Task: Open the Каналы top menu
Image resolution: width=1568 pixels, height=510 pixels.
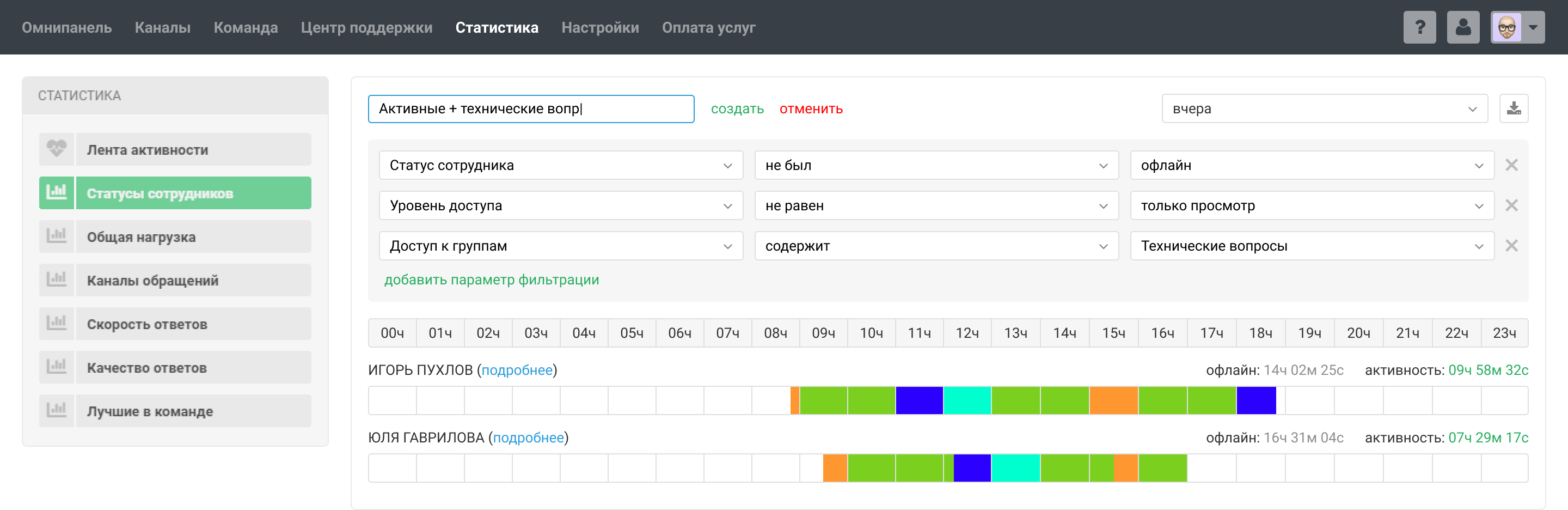Action: 163,27
